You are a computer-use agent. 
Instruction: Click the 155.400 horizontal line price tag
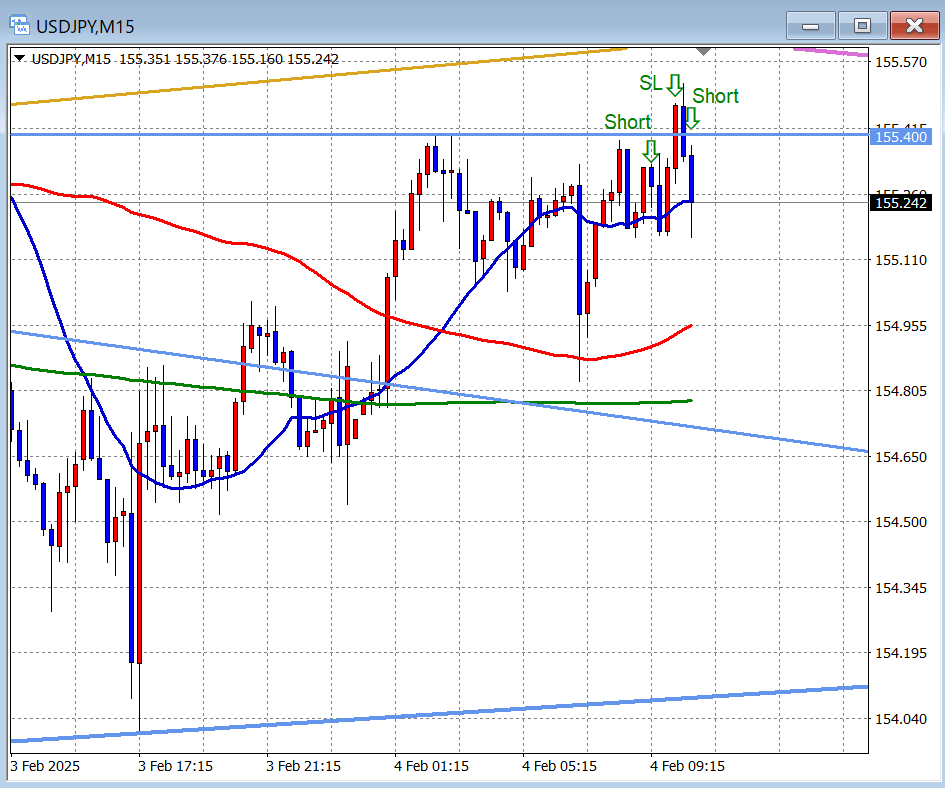tap(901, 137)
